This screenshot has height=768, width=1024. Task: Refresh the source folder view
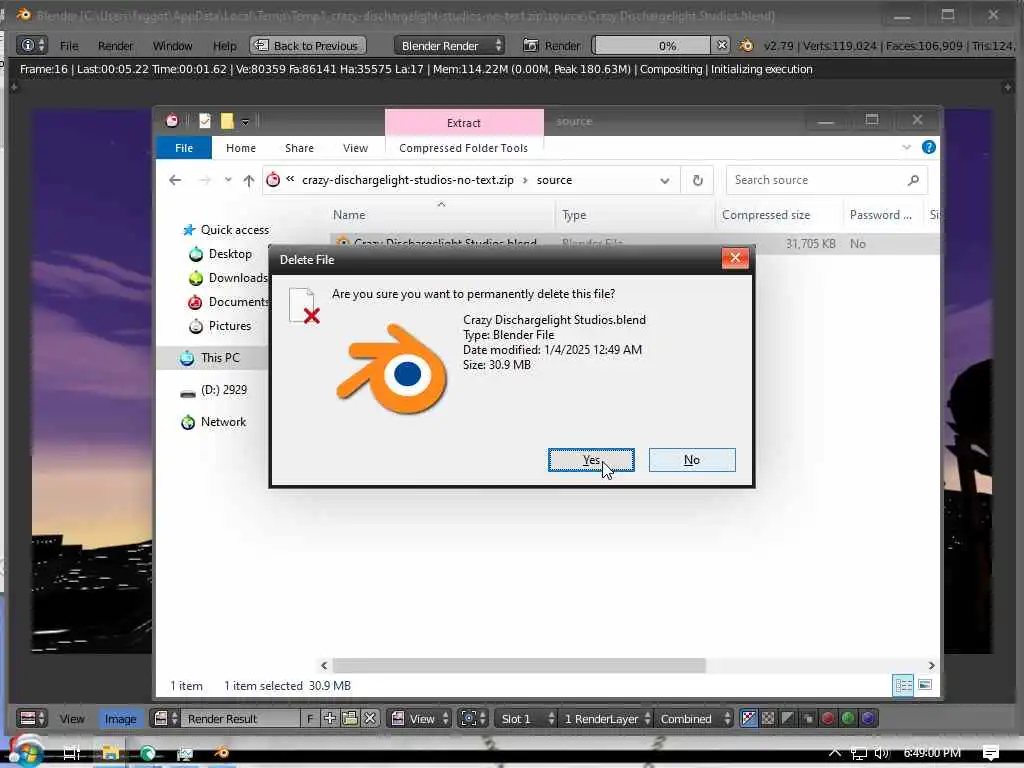point(697,180)
